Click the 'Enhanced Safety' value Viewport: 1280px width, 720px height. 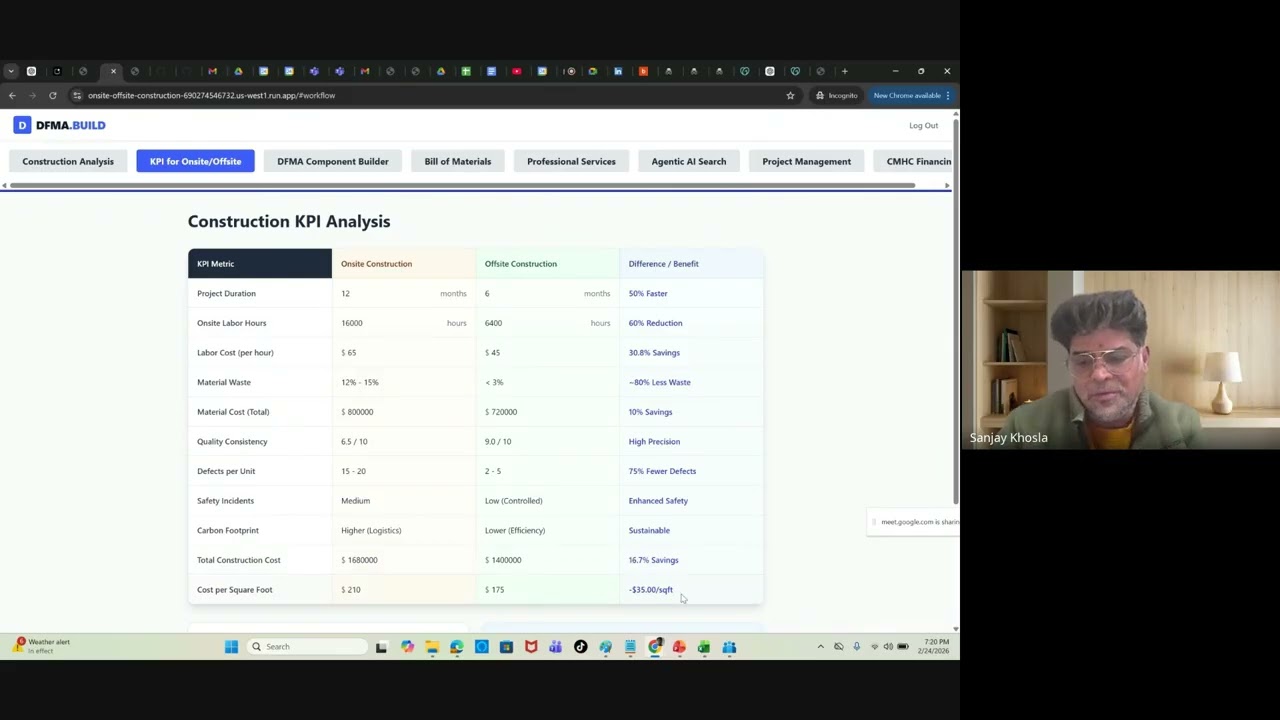[658, 500]
